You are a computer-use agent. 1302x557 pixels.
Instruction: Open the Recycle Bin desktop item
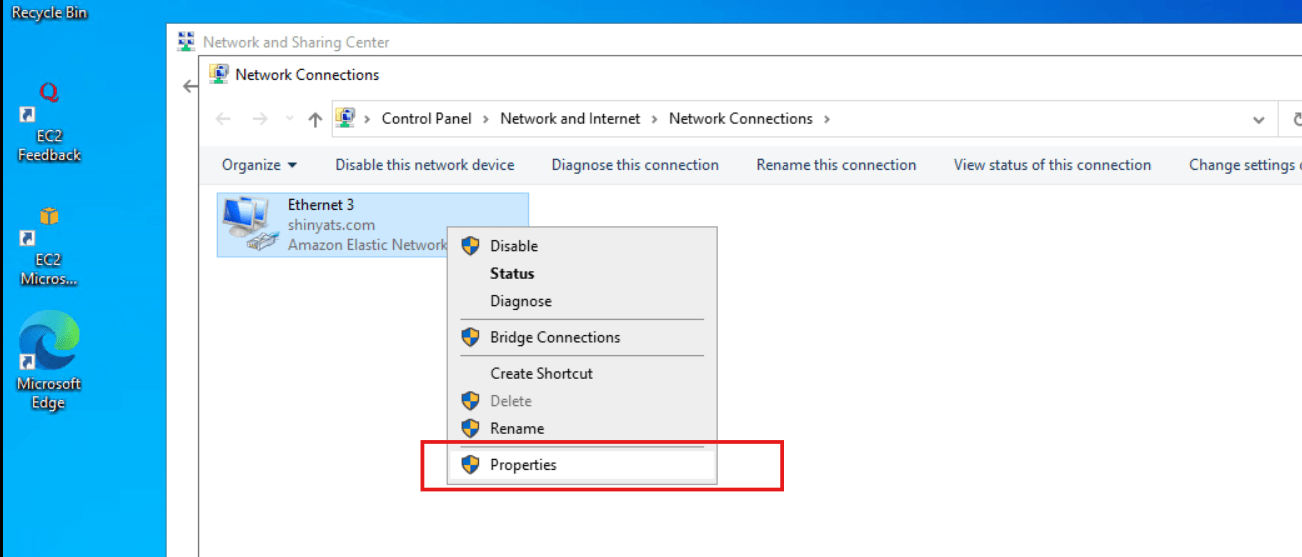49,14
